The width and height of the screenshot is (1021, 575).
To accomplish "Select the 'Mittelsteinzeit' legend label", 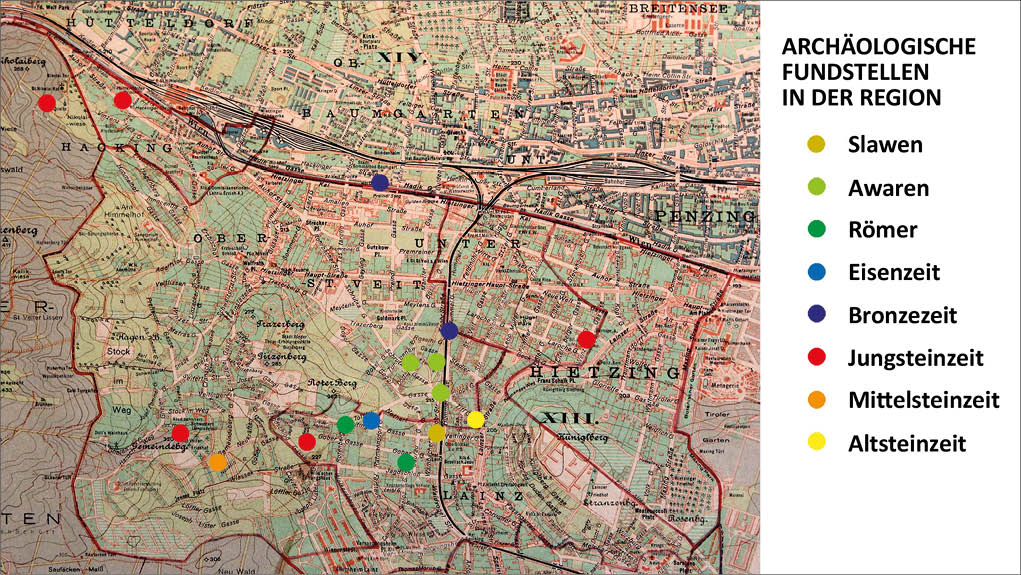I will [923, 400].
